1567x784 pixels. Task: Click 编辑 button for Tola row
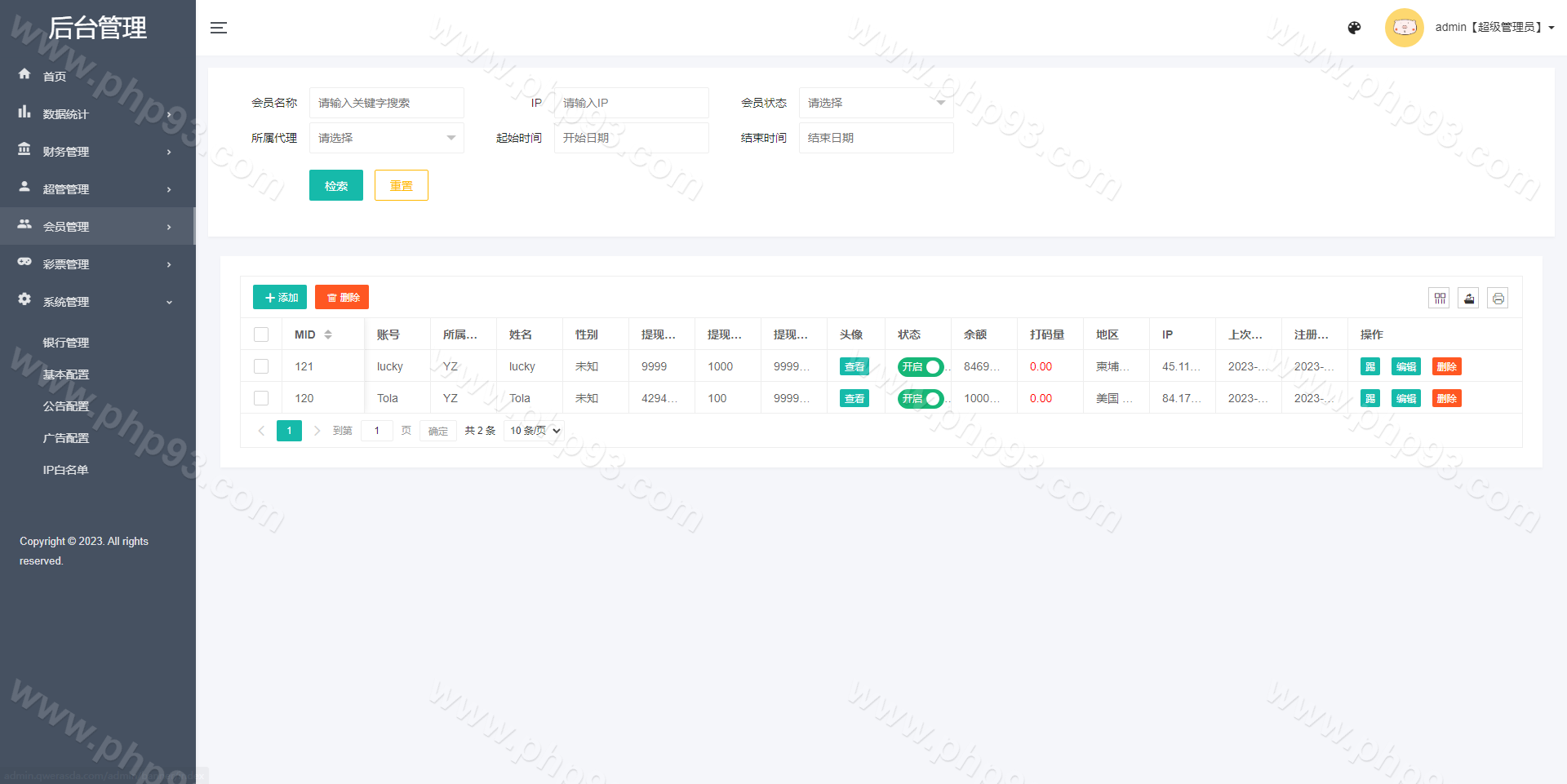[1405, 398]
